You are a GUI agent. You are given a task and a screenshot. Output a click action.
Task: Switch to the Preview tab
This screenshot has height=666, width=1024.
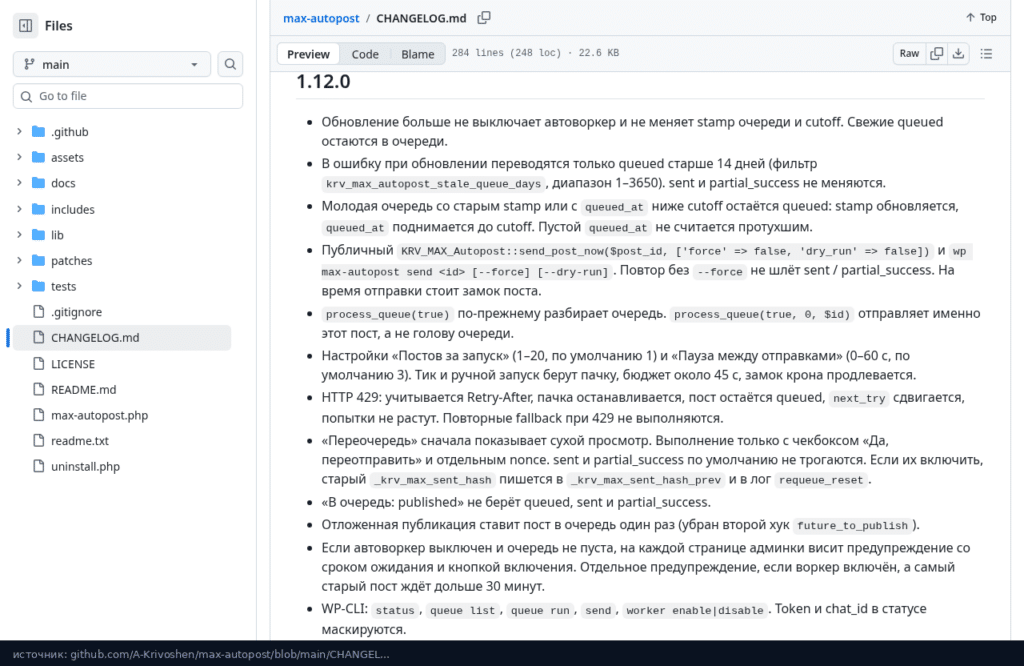[308, 54]
